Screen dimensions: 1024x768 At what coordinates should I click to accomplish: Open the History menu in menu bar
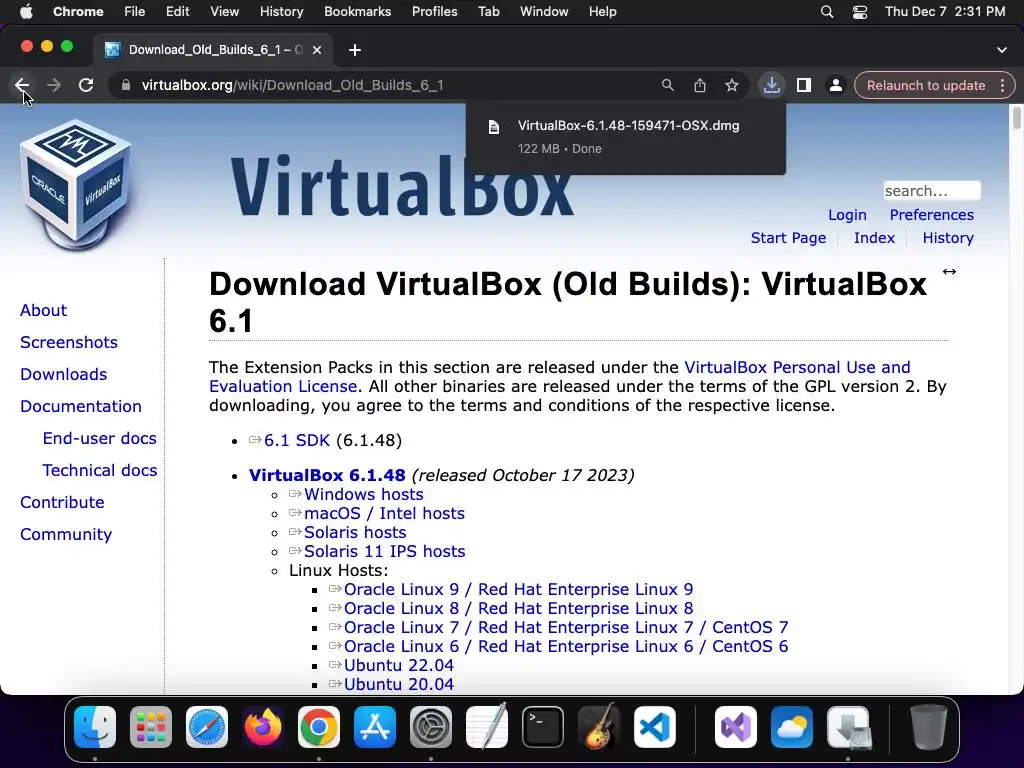[x=281, y=12]
